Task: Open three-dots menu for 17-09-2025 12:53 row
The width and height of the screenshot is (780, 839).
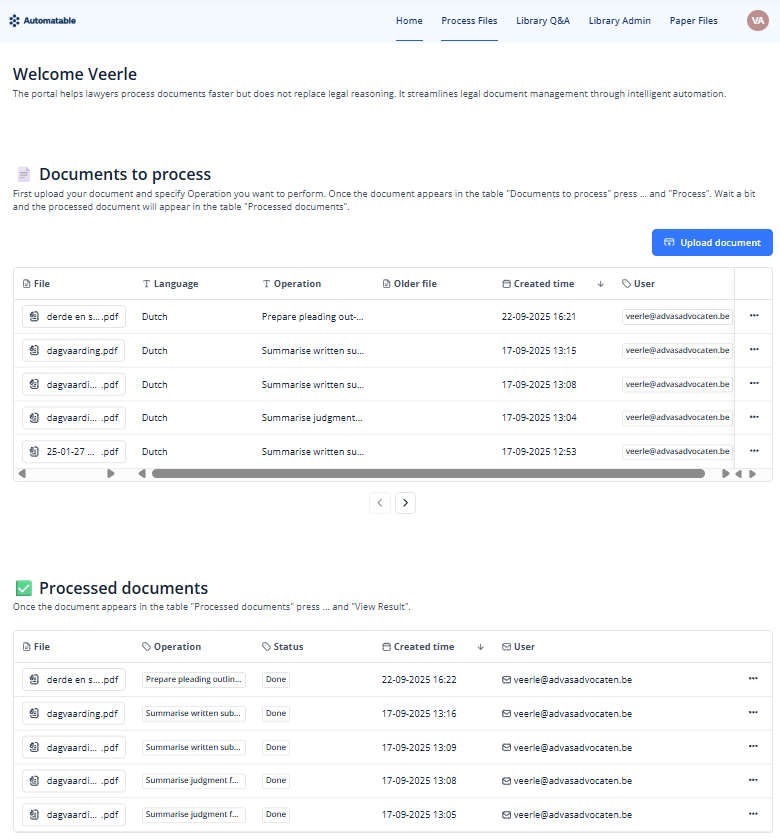Action: pos(754,451)
